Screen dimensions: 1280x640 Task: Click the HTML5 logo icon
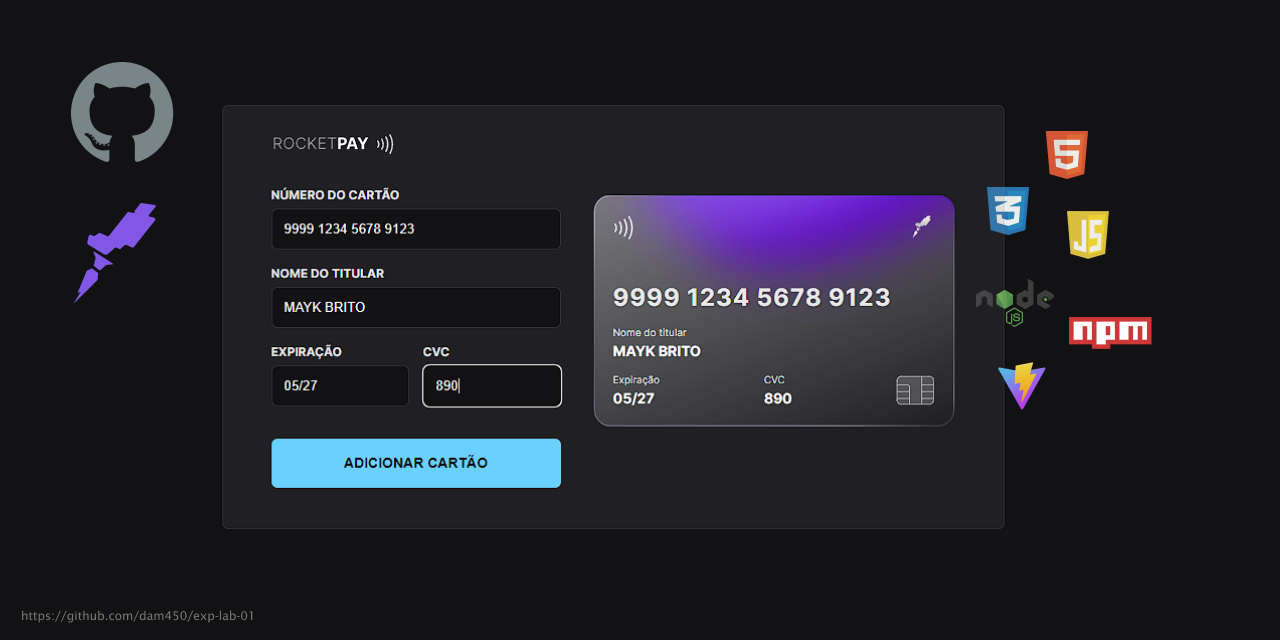click(1066, 155)
